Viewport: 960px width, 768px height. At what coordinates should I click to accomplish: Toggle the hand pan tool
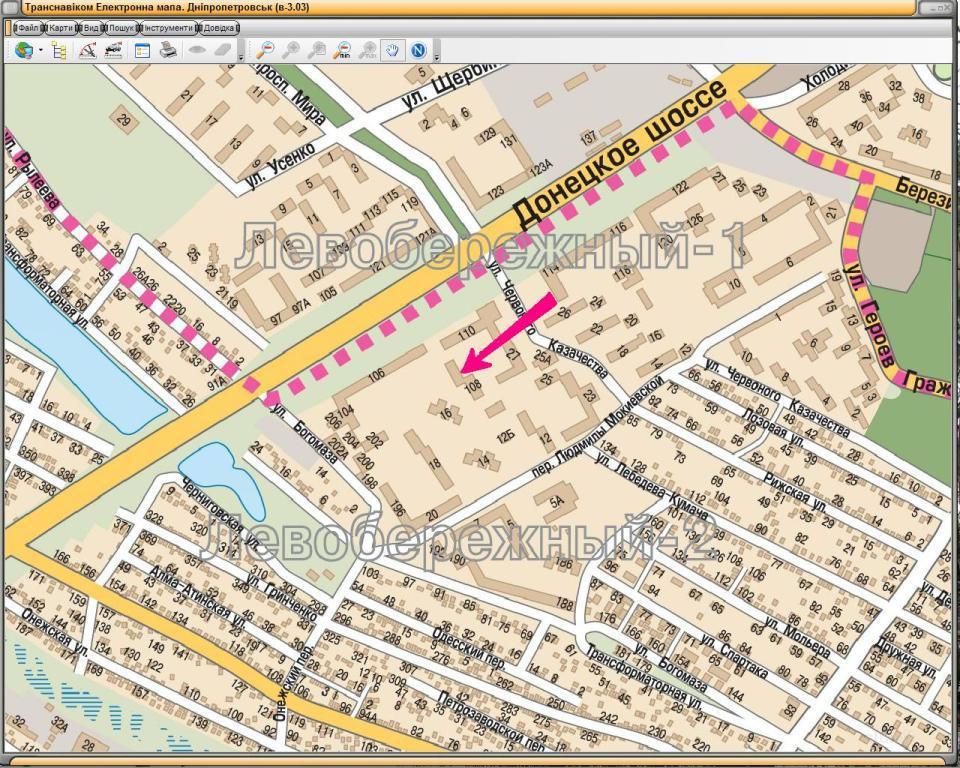[392, 50]
